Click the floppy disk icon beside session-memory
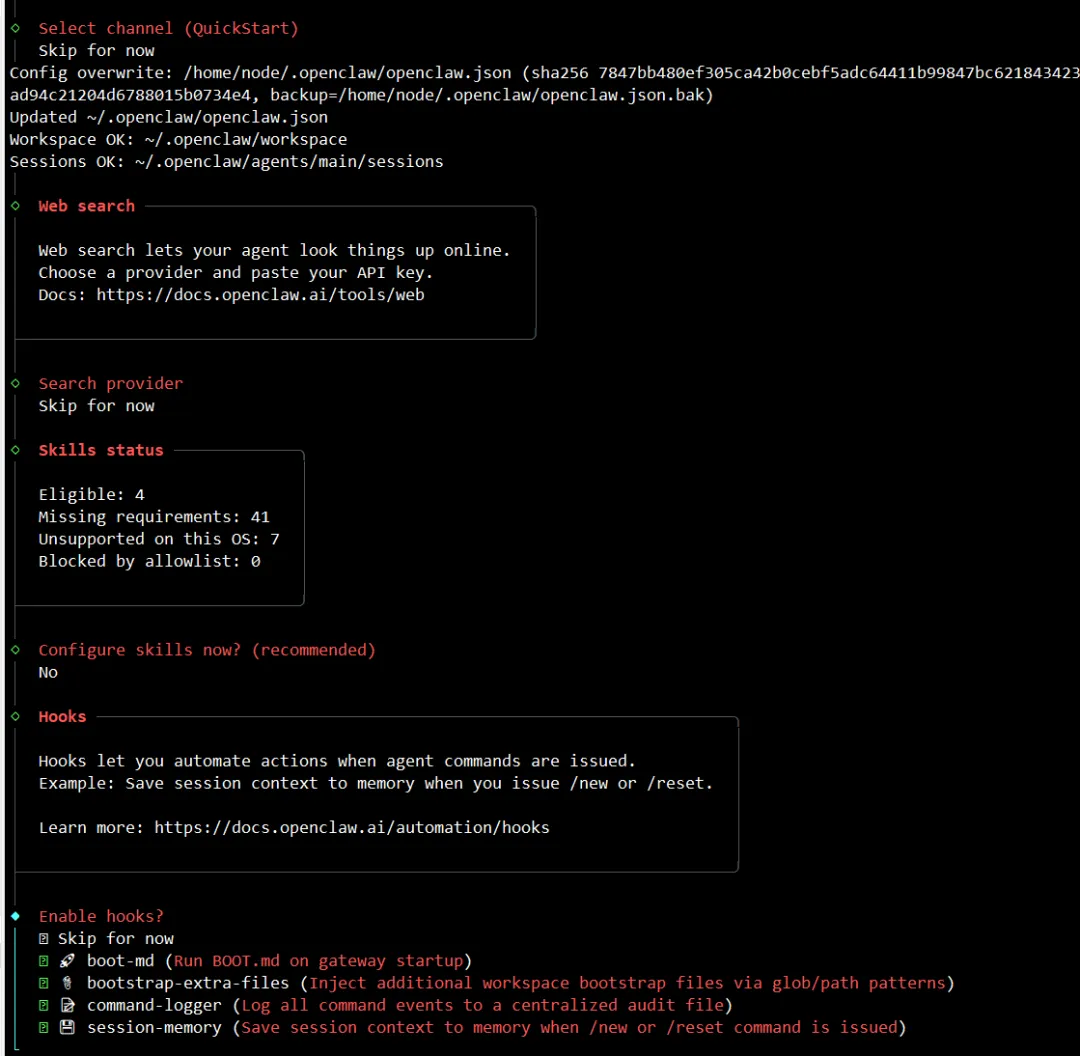The height and width of the screenshot is (1056, 1080). click(x=68, y=1027)
